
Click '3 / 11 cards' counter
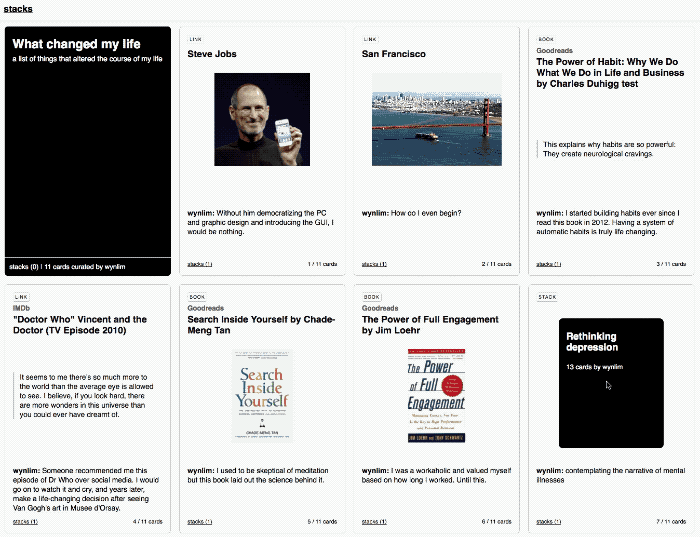[x=671, y=264]
